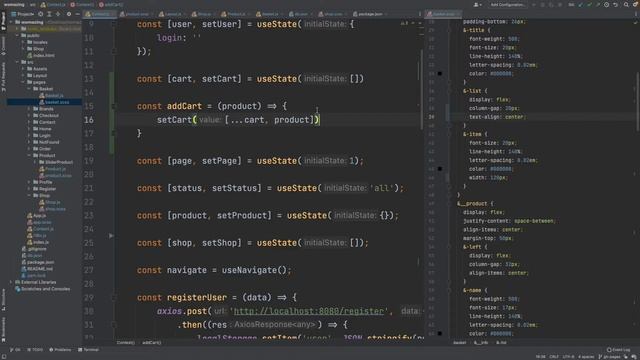640x360 pixels.
Task: Click line number 16 in editor gutter
Action: tap(89, 120)
